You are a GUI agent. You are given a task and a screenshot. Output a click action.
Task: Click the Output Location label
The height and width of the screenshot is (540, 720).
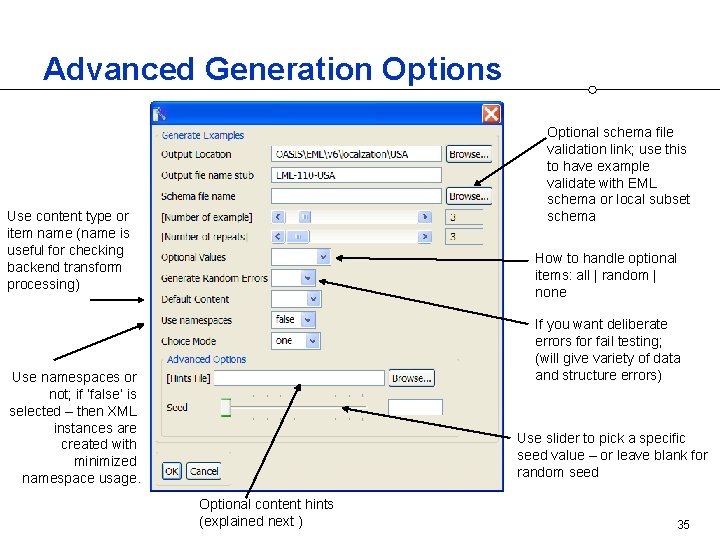coord(196,154)
